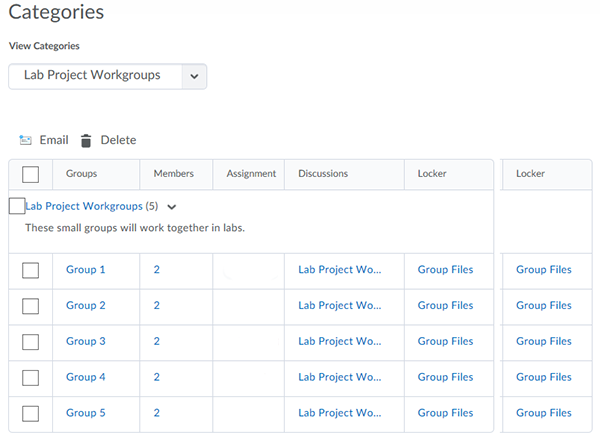This screenshot has width=600, height=438.
Task: Open the Group 4 link
Action: tap(85, 377)
